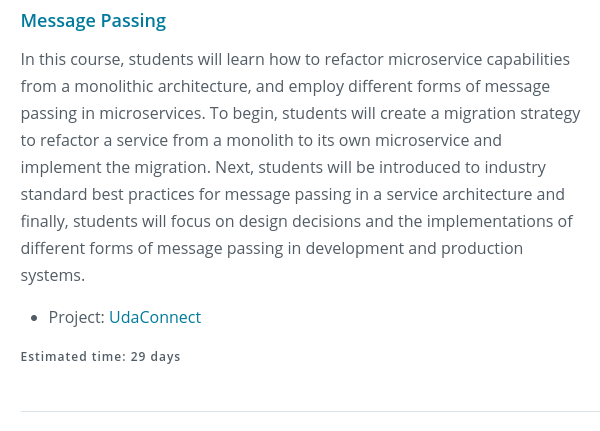Click the paragraph line starting 'In this course'
The height and width of the screenshot is (431, 600).
[295, 60]
